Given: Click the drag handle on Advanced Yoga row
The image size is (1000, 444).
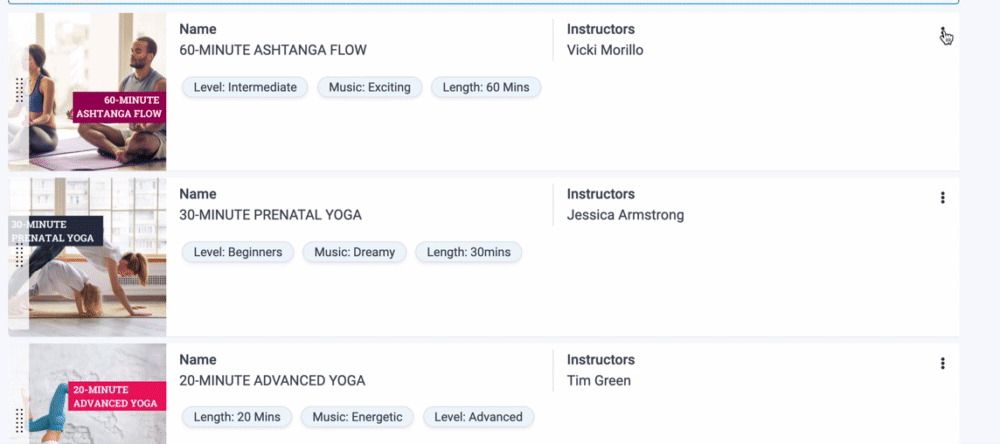Looking at the screenshot, I should click(19, 419).
